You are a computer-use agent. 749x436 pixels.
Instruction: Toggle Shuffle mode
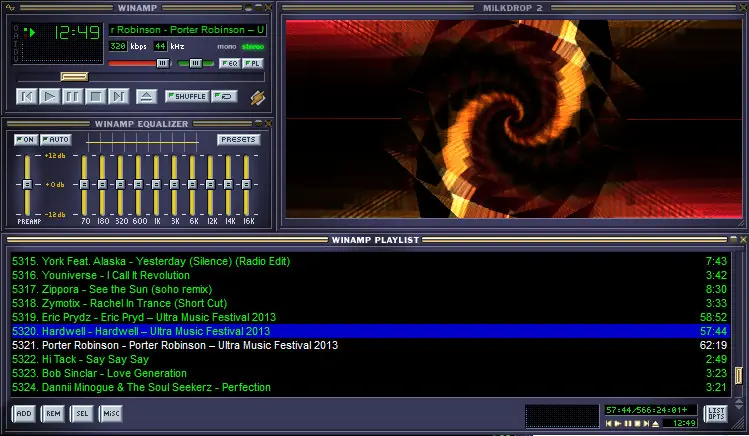click(186, 96)
